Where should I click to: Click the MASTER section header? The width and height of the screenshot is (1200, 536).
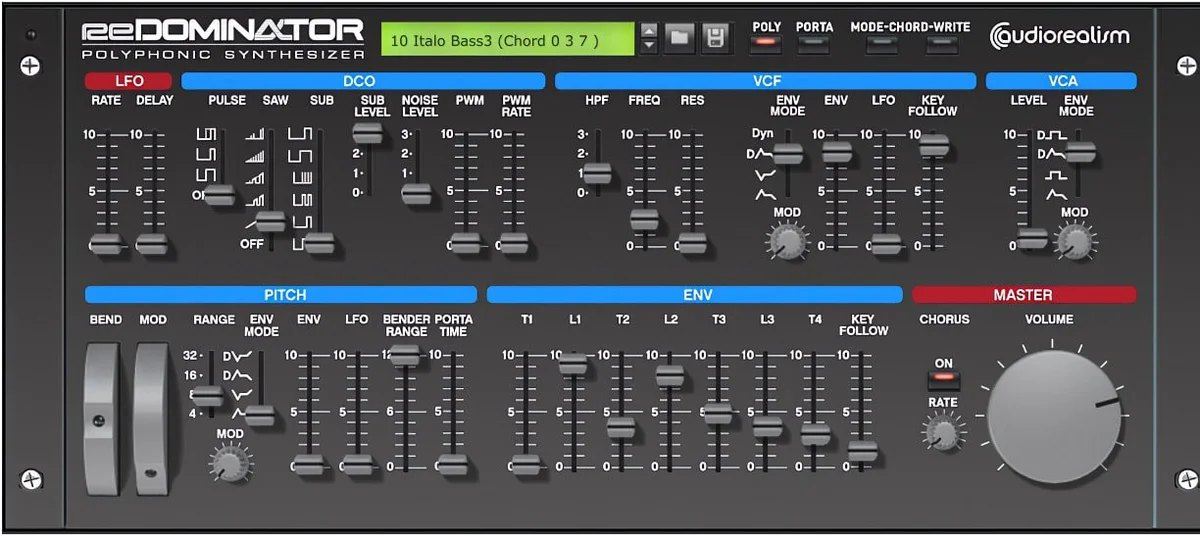click(x=1024, y=295)
